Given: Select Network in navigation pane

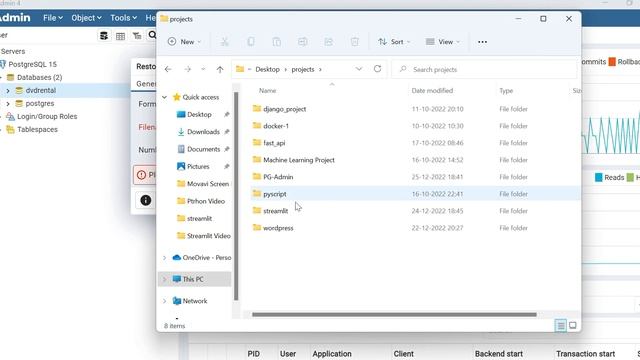Looking at the screenshot, I should tap(190, 301).
